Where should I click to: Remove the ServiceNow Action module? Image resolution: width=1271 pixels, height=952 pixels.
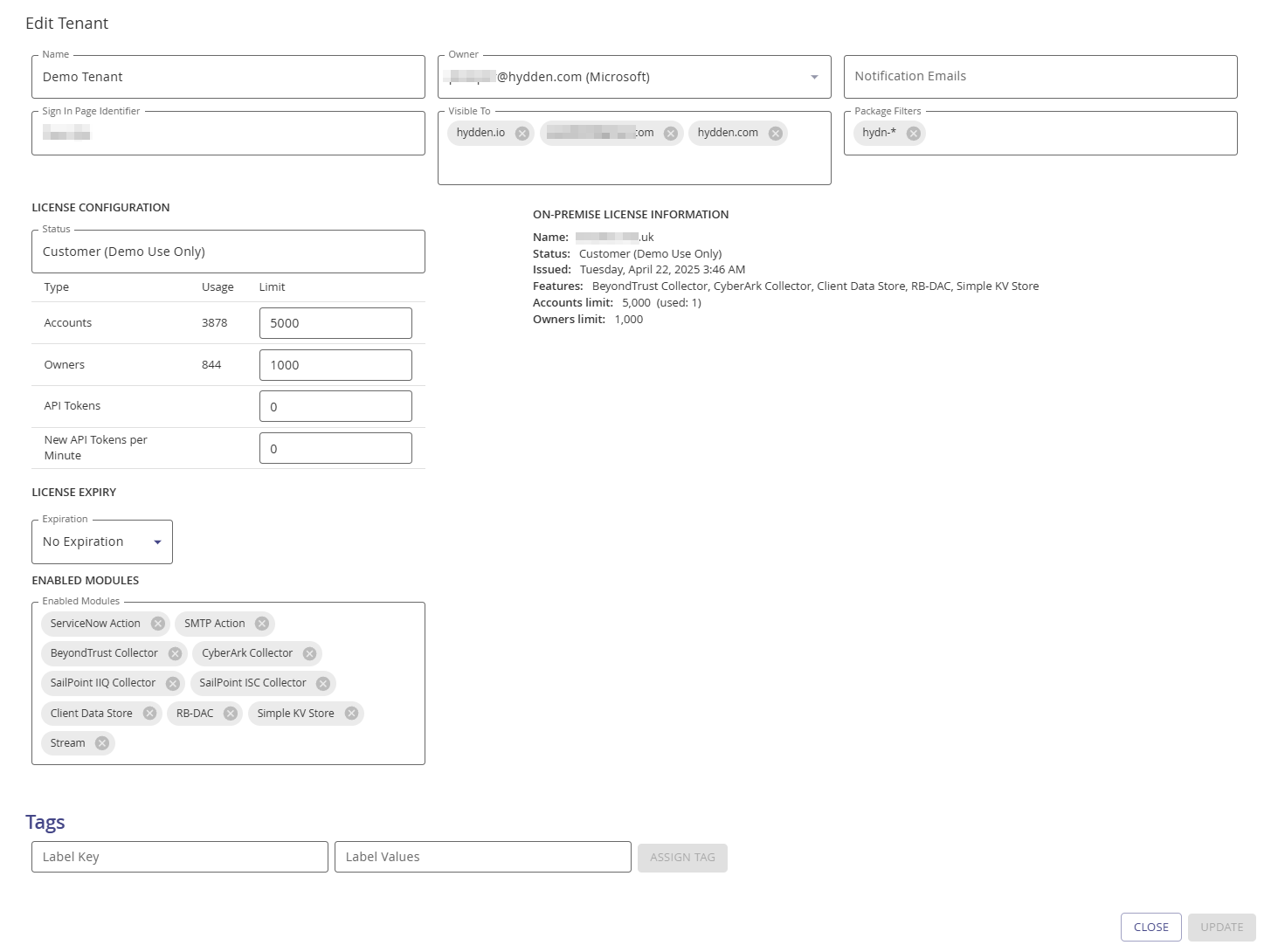(157, 623)
